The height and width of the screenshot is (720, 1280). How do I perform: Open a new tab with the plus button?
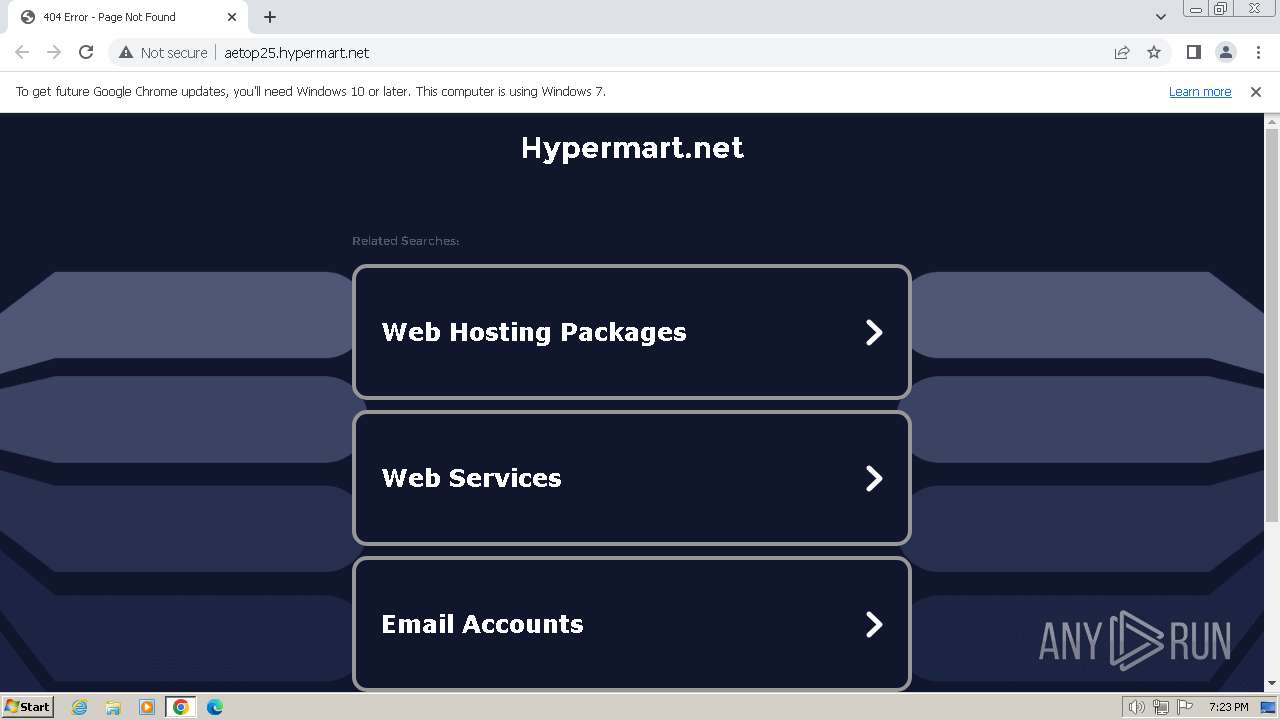pyautogui.click(x=270, y=17)
